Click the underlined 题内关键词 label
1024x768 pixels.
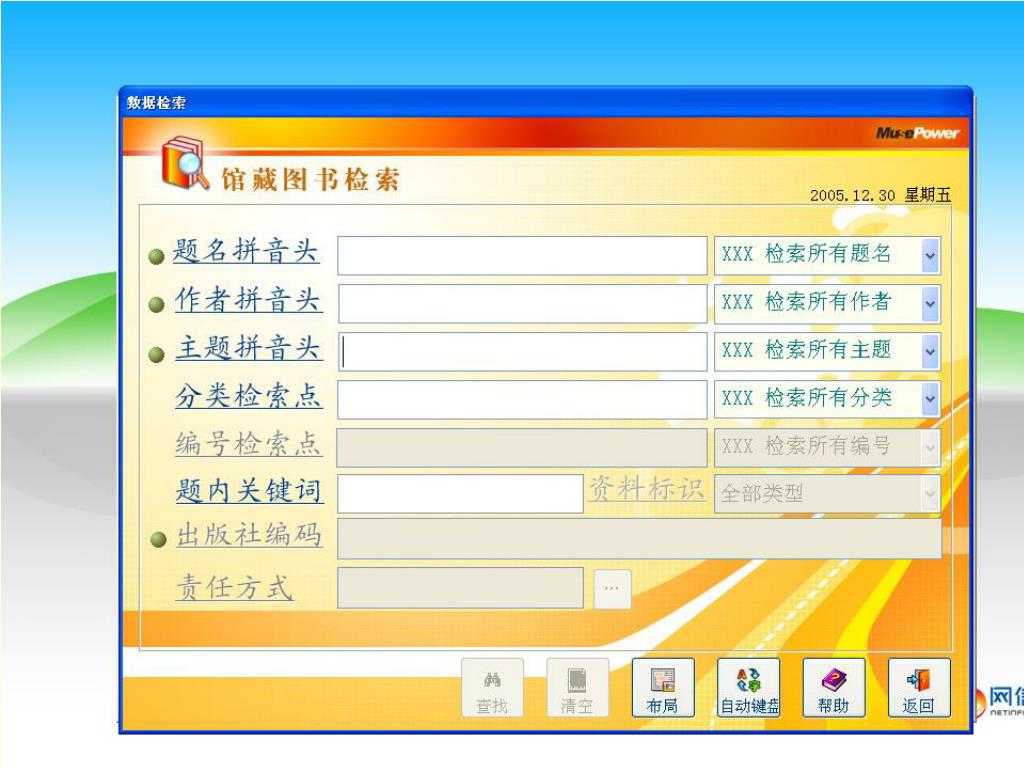point(248,490)
